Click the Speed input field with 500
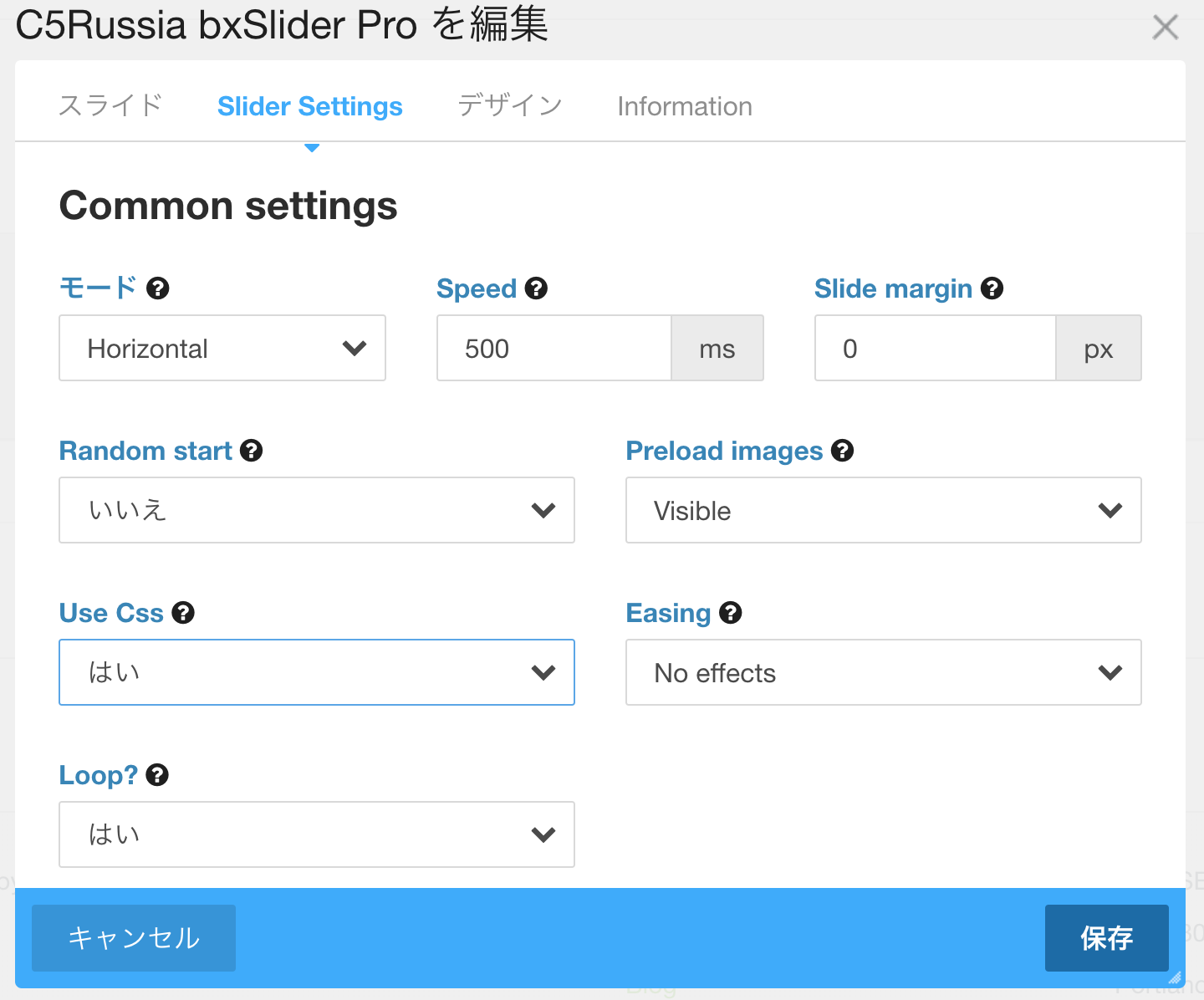Viewport: 1204px width, 1000px height. coord(554,348)
